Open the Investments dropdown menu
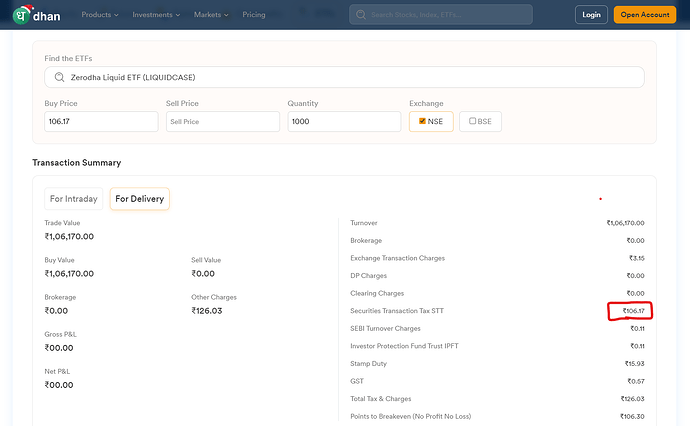Image resolution: width=690 pixels, height=426 pixels. (156, 15)
